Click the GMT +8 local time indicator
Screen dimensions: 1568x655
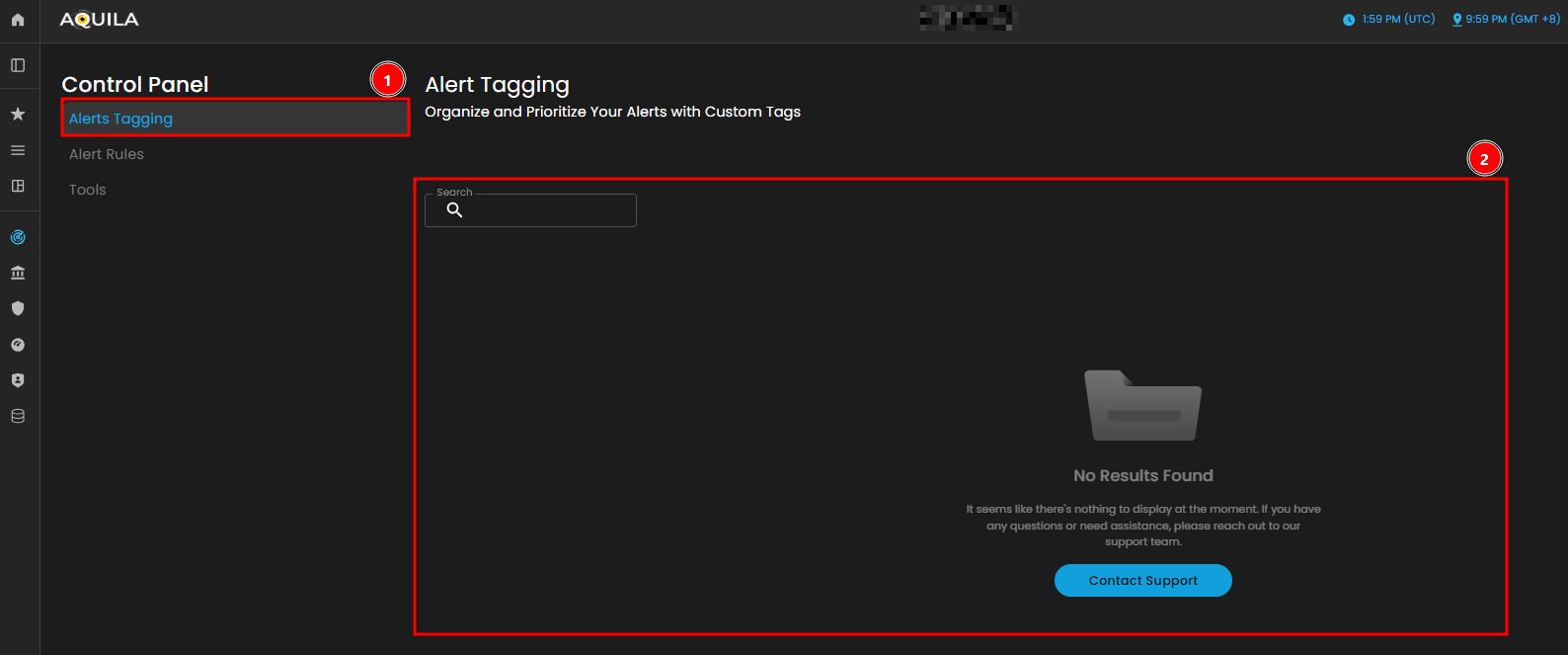pyautogui.click(x=1506, y=20)
